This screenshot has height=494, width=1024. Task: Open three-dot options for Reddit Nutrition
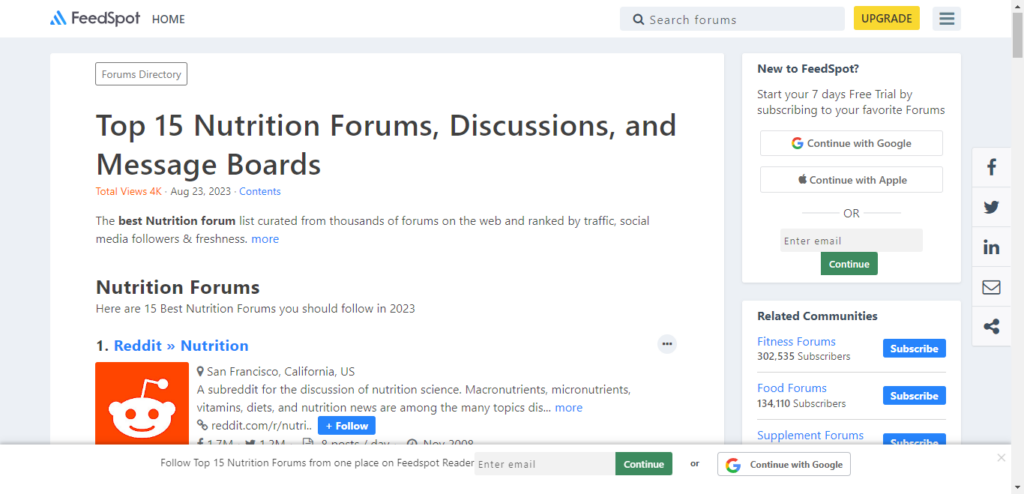[x=667, y=344]
